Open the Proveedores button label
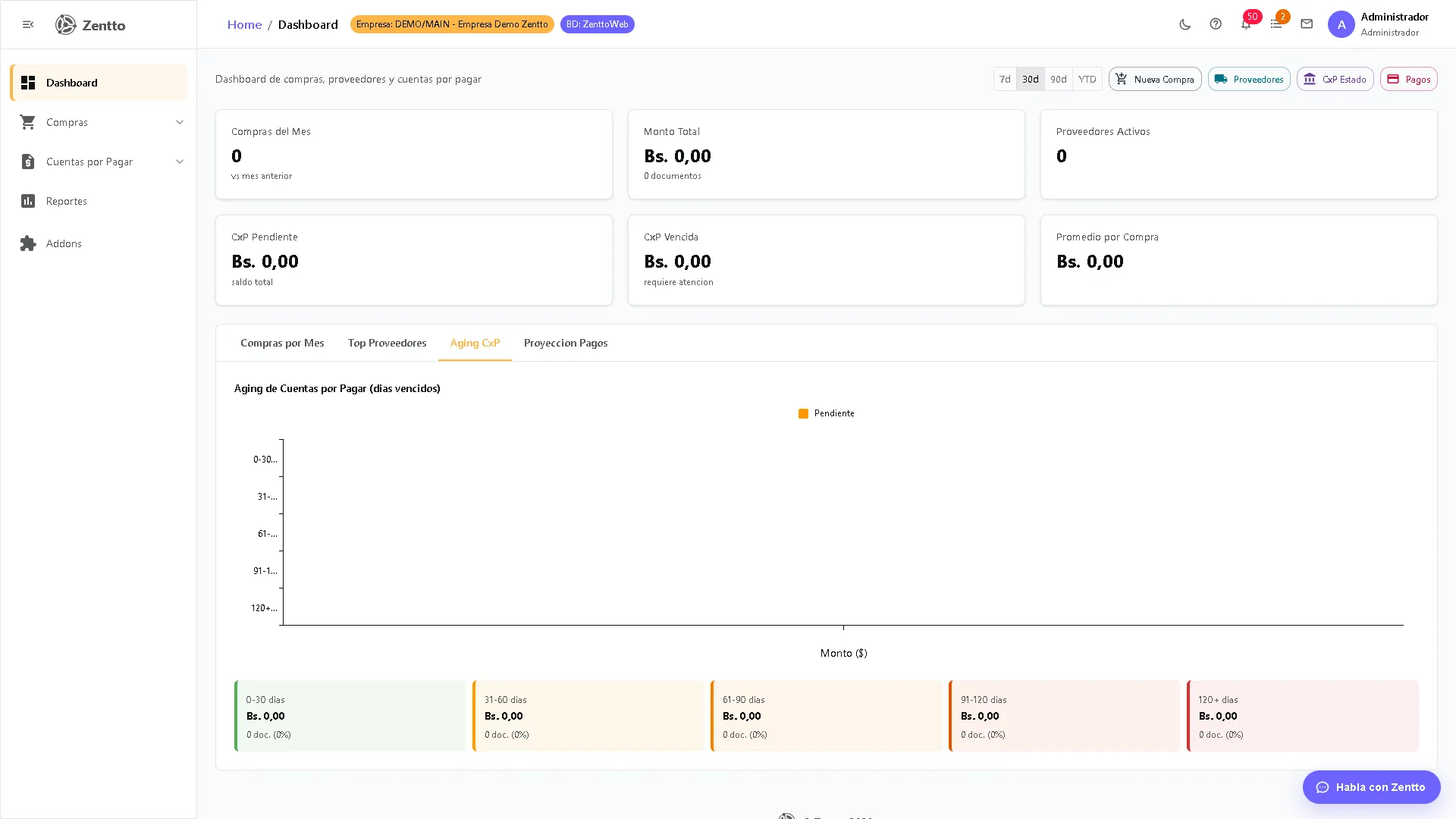Viewport: 1456px width, 819px height. [x=1258, y=79]
